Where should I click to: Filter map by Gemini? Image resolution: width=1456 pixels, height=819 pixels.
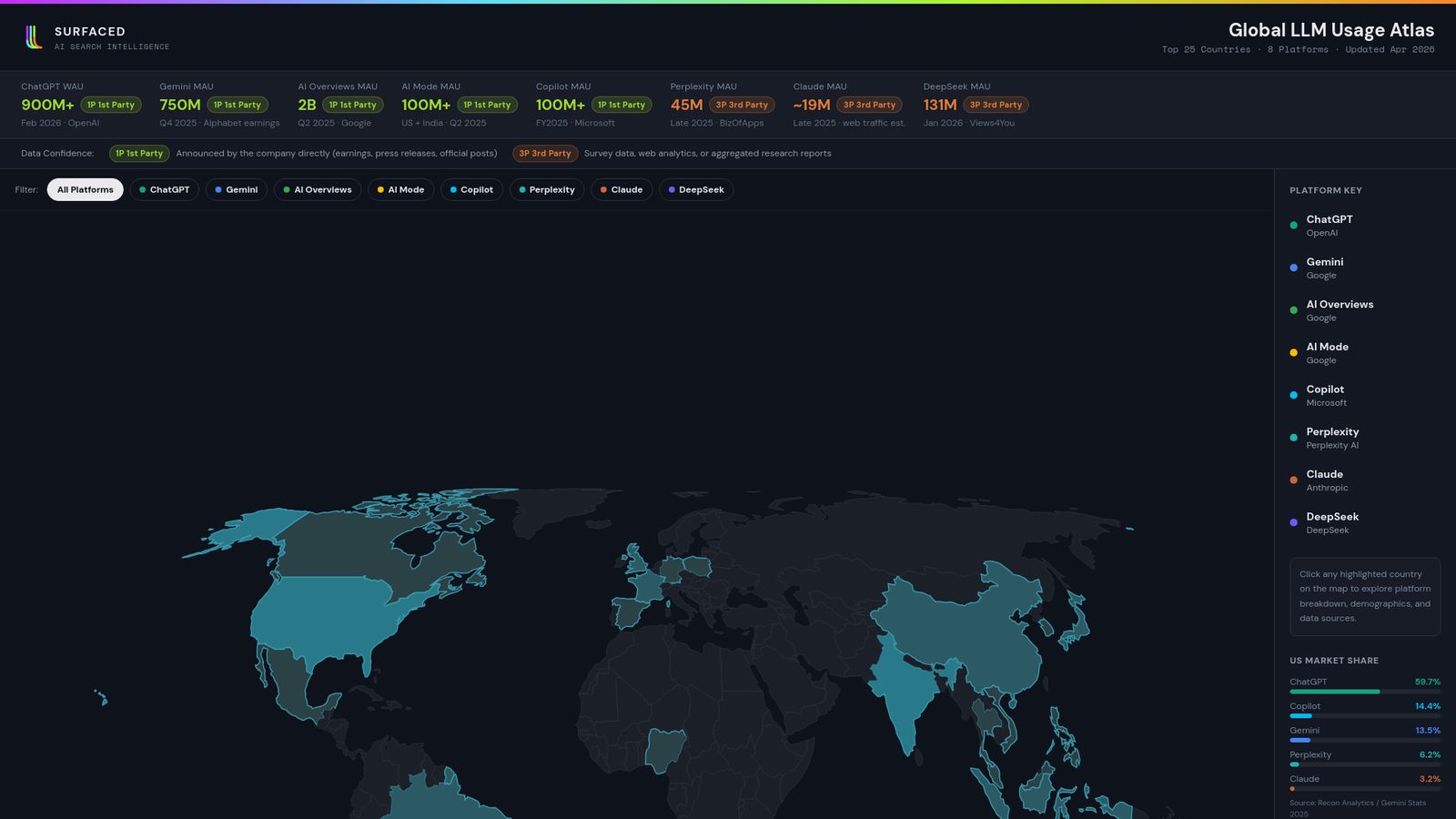click(237, 189)
